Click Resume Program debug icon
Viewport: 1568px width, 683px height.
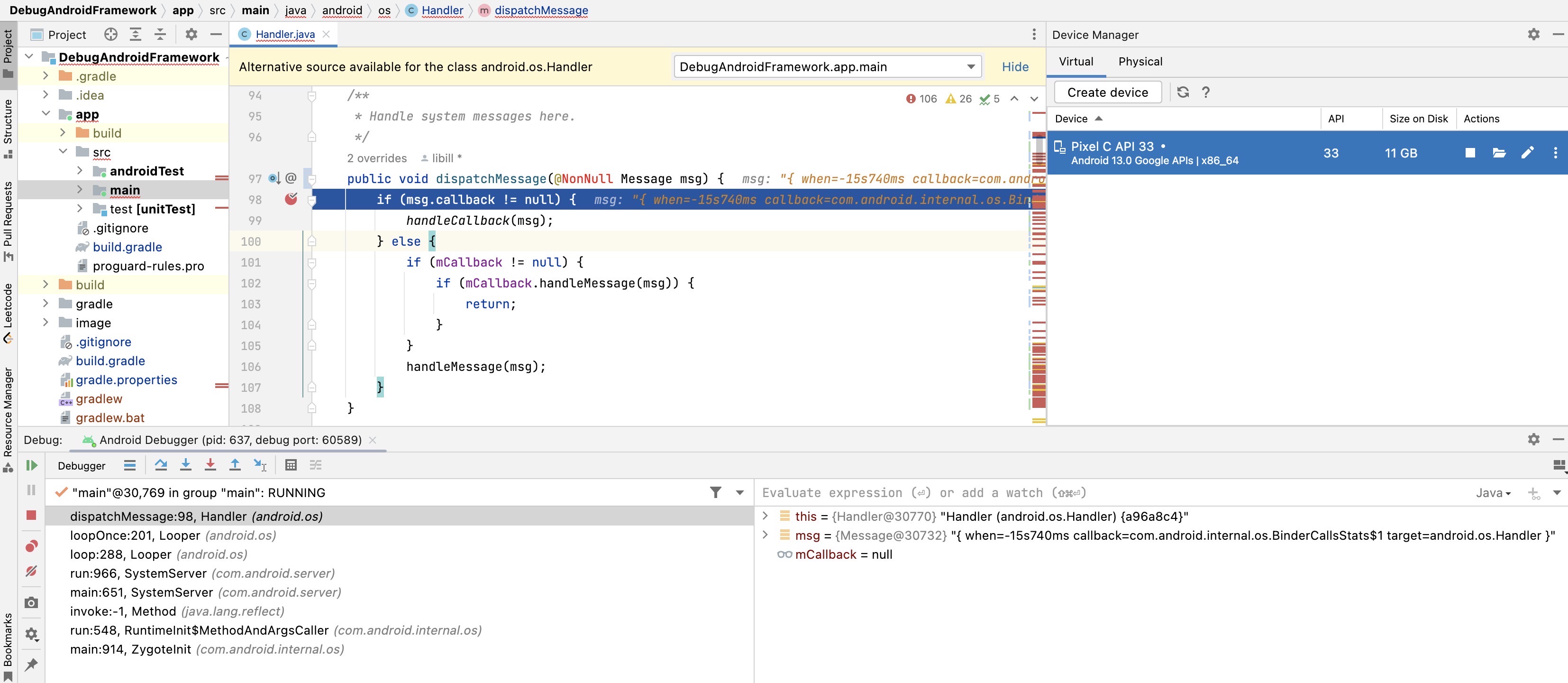click(x=32, y=465)
